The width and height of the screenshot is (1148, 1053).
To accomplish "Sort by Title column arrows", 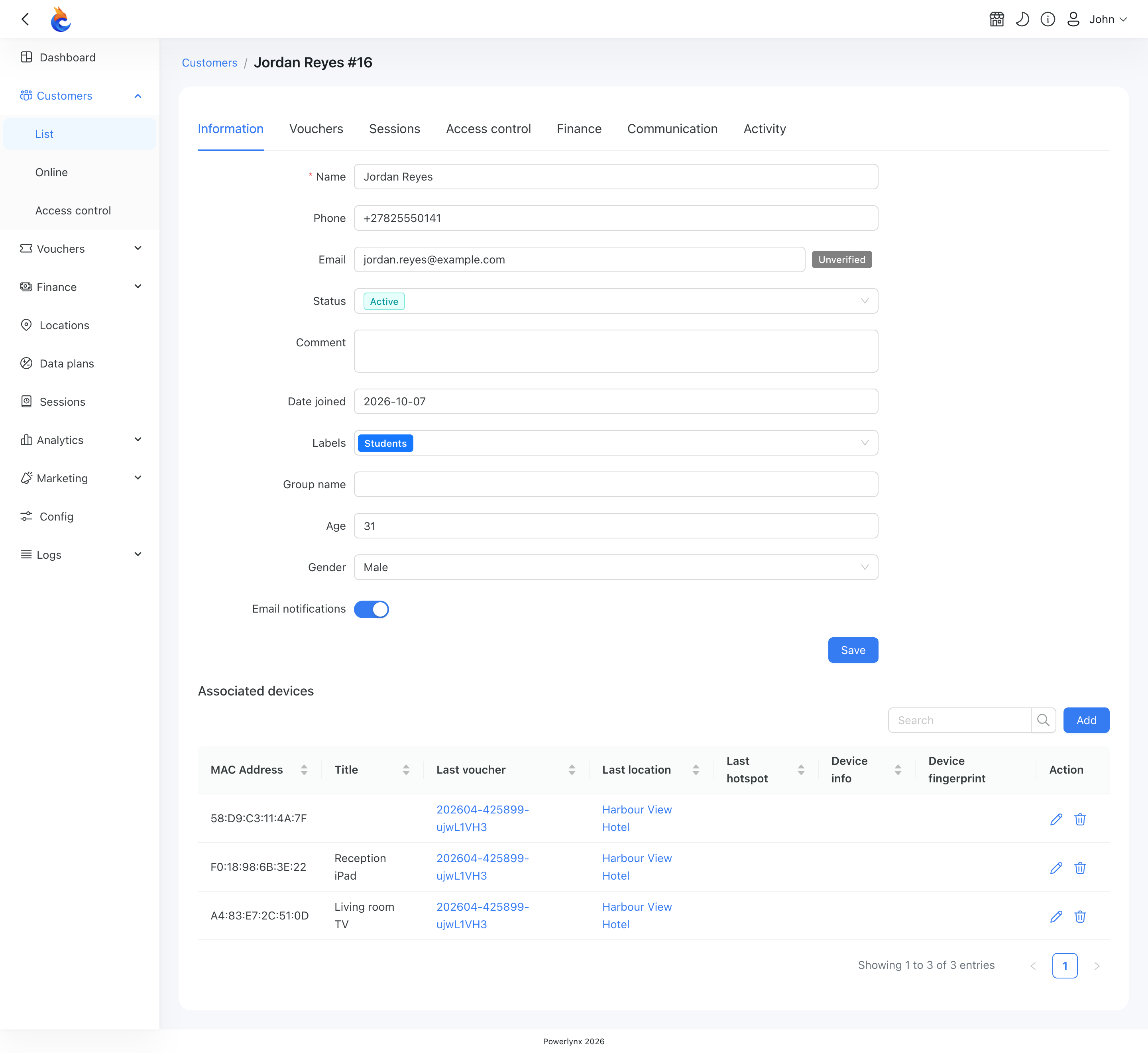I will click(406, 770).
